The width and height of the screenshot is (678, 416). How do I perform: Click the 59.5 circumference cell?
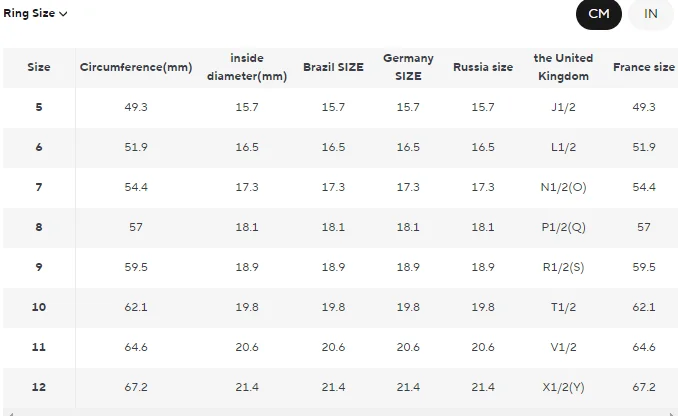click(136, 267)
